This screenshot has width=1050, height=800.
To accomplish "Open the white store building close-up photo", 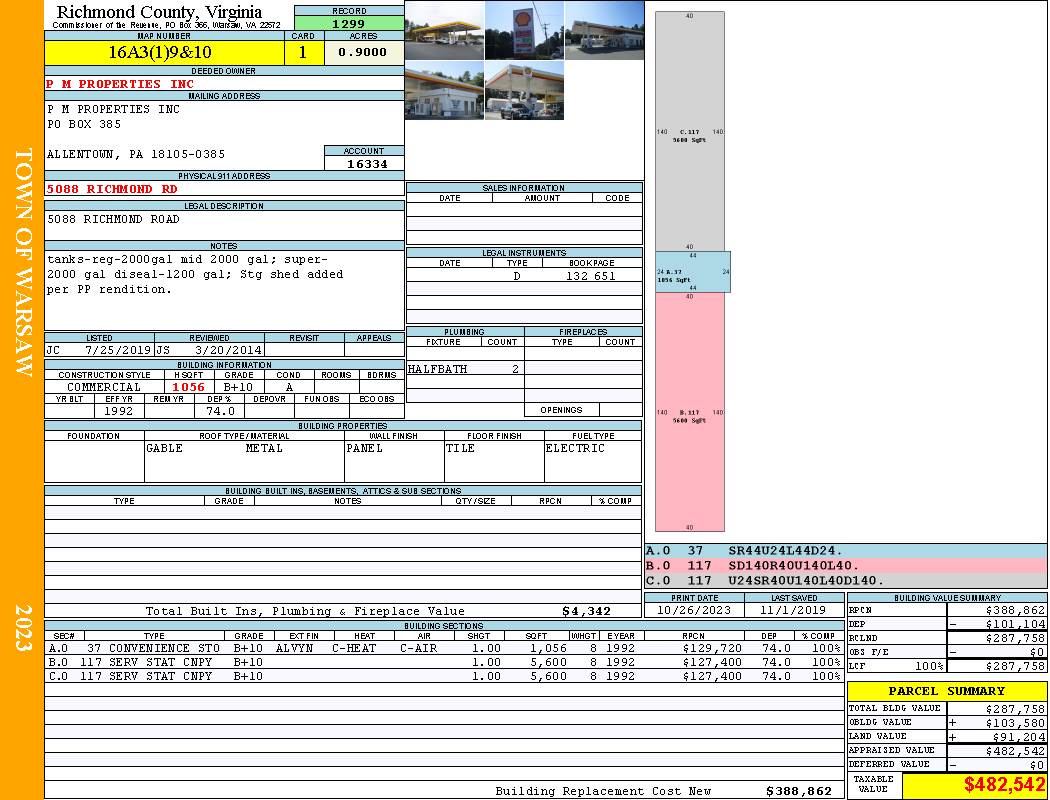I will coord(444,91).
